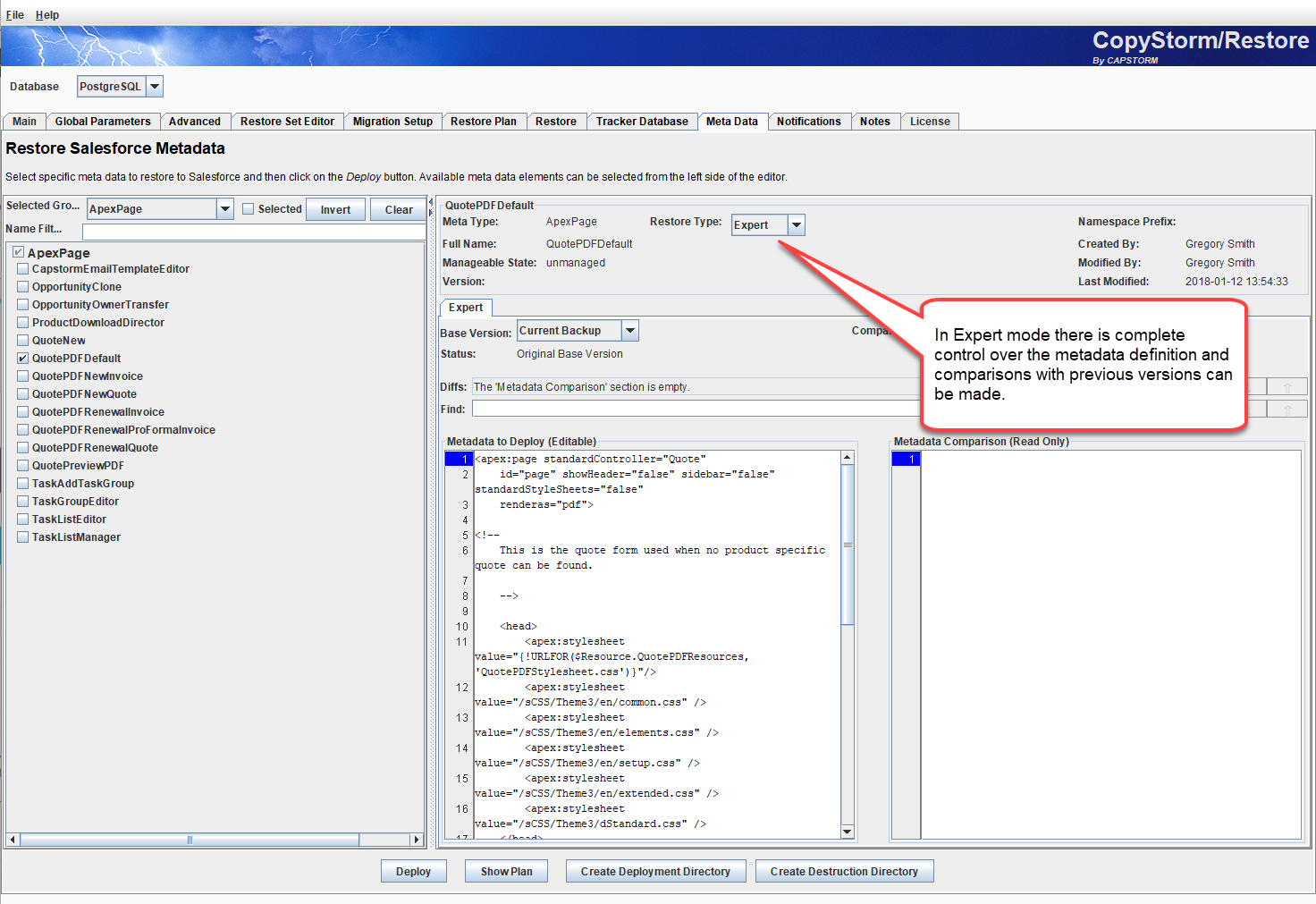Check CapstormEmailTemplateEditor checkbox
Viewport: 1316px width, 904px height.
(23, 269)
